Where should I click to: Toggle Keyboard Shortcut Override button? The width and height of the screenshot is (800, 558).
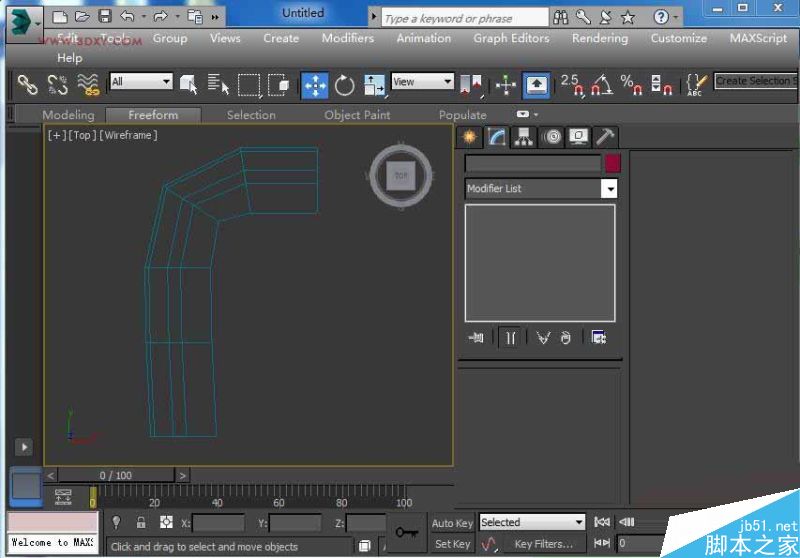[x=536, y=85]
